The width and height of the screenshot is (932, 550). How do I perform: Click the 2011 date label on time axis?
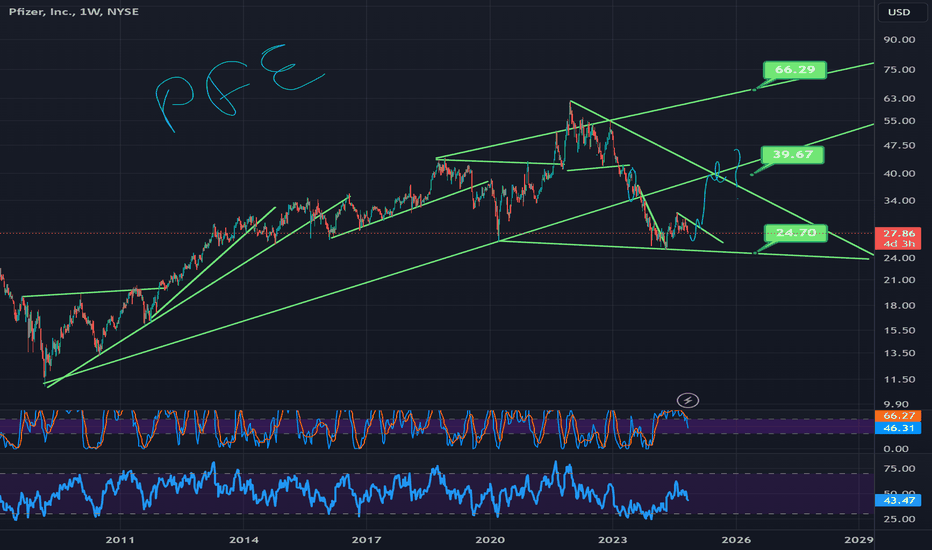pos(120,540)
